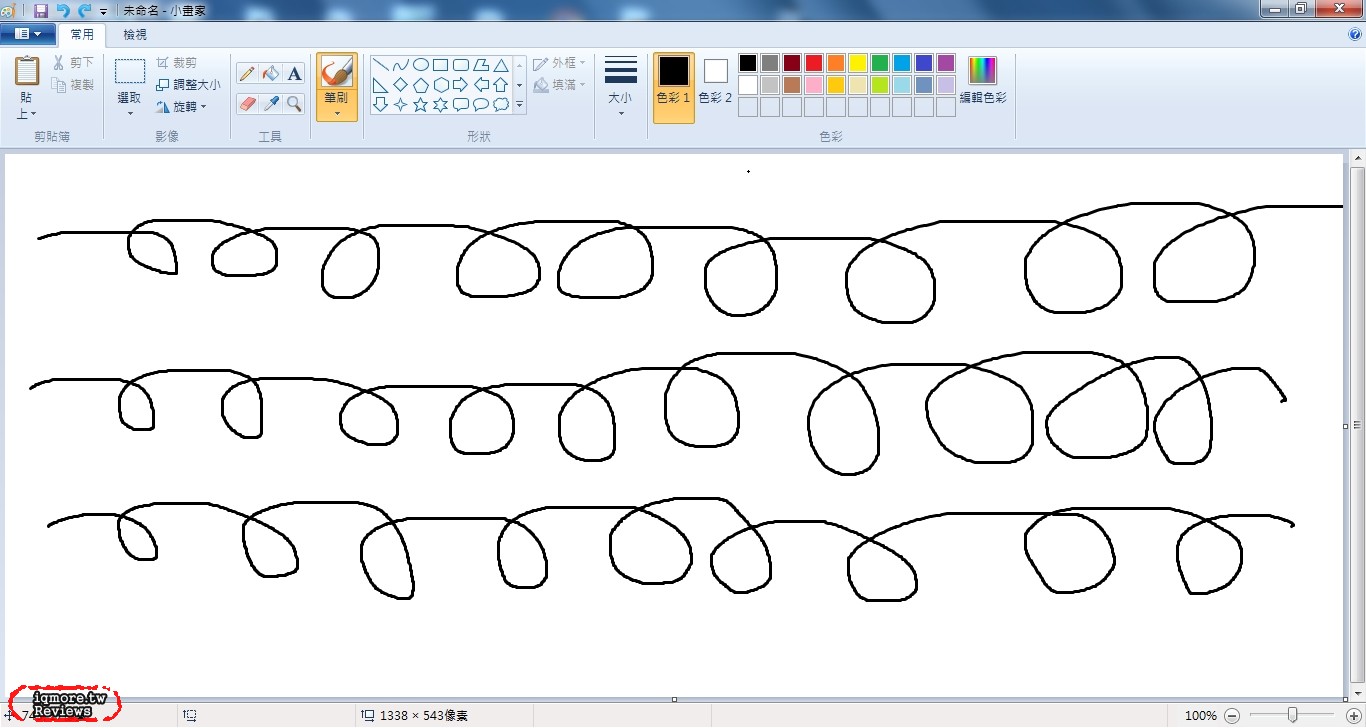Viewport: 1366px width, 728px height.
Task: Click the zoom slider handle
Action: pos(1293,715)
